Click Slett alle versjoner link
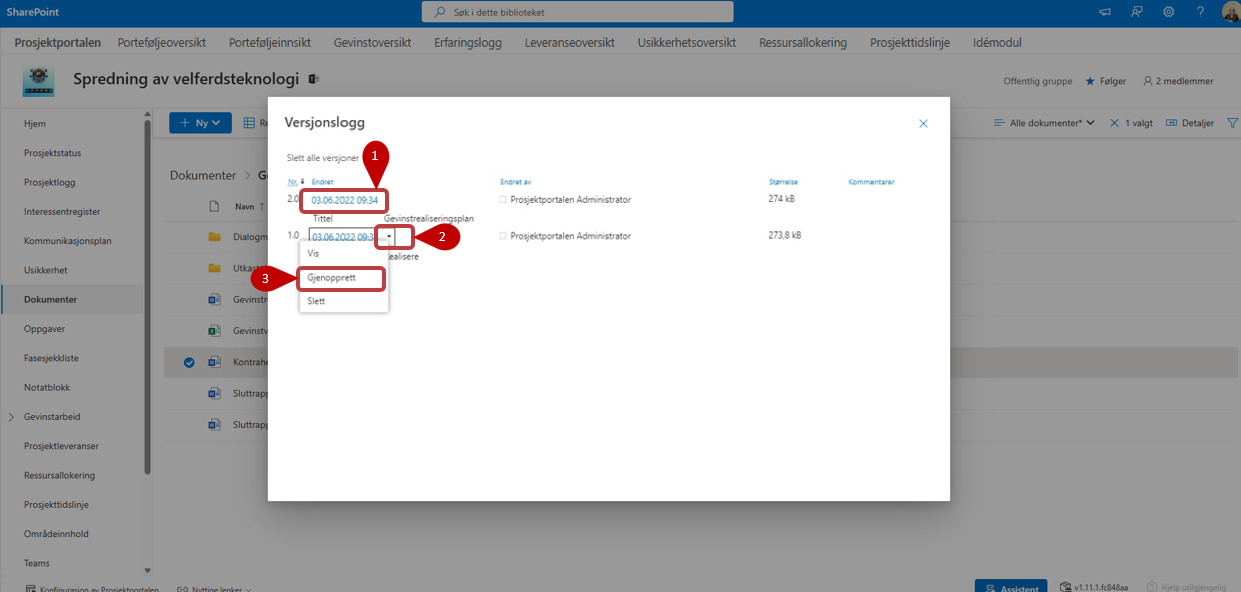 click(322, 158)
